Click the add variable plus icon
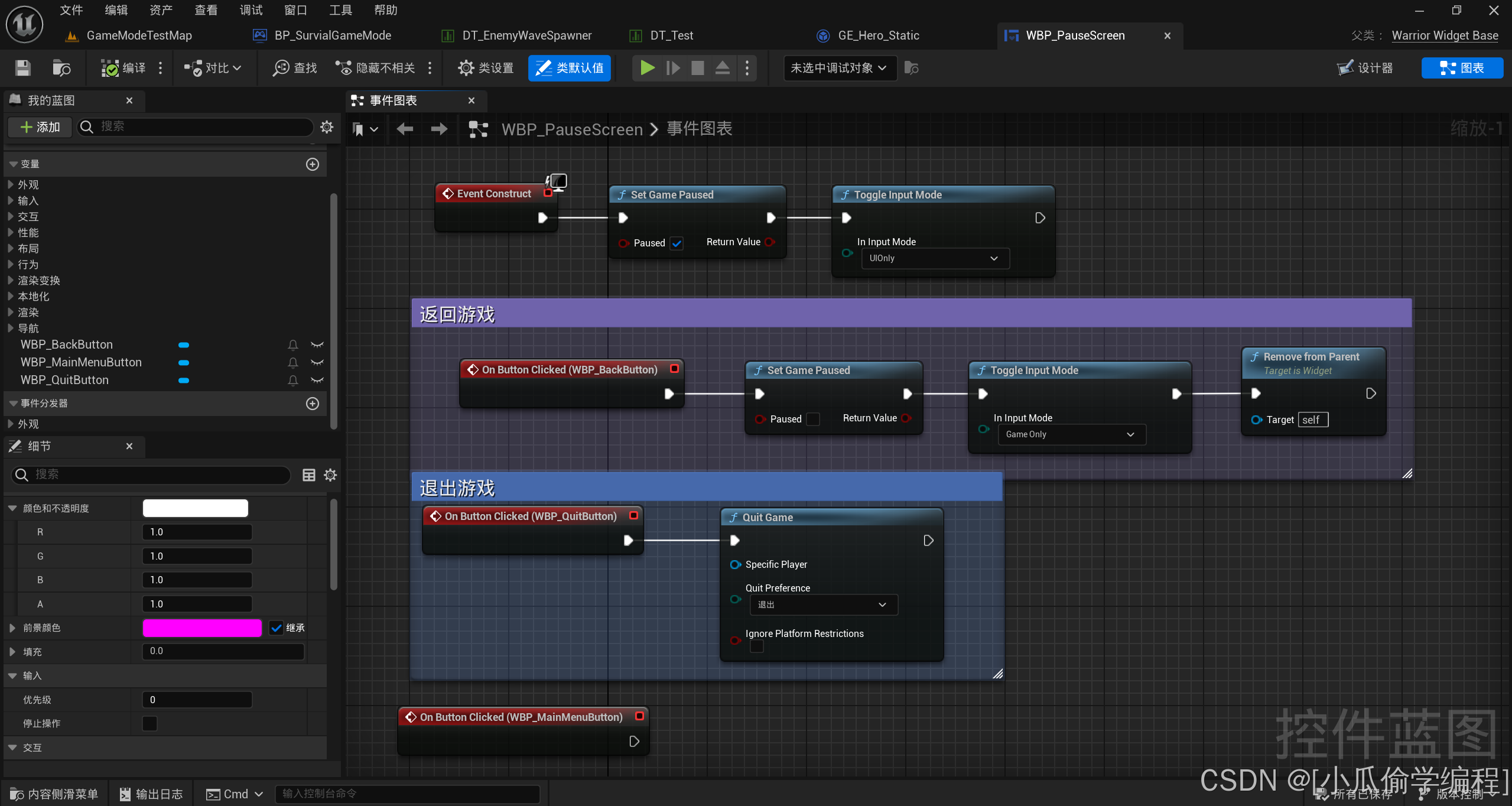The image size is (1512, 806). tap(313, 164)
